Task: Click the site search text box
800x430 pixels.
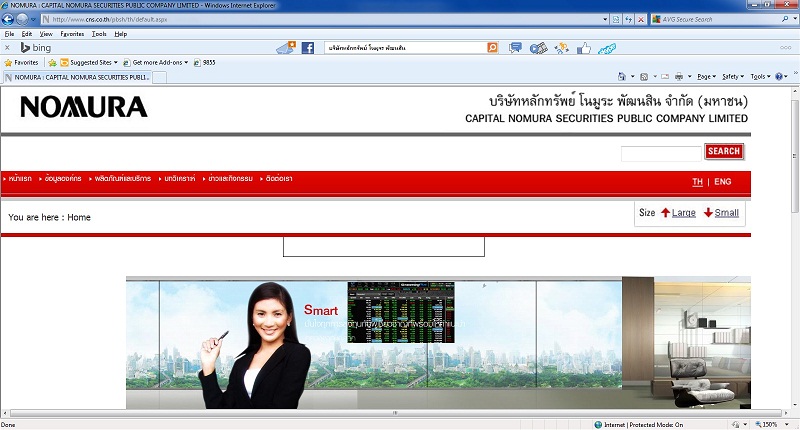Action: 661,153
